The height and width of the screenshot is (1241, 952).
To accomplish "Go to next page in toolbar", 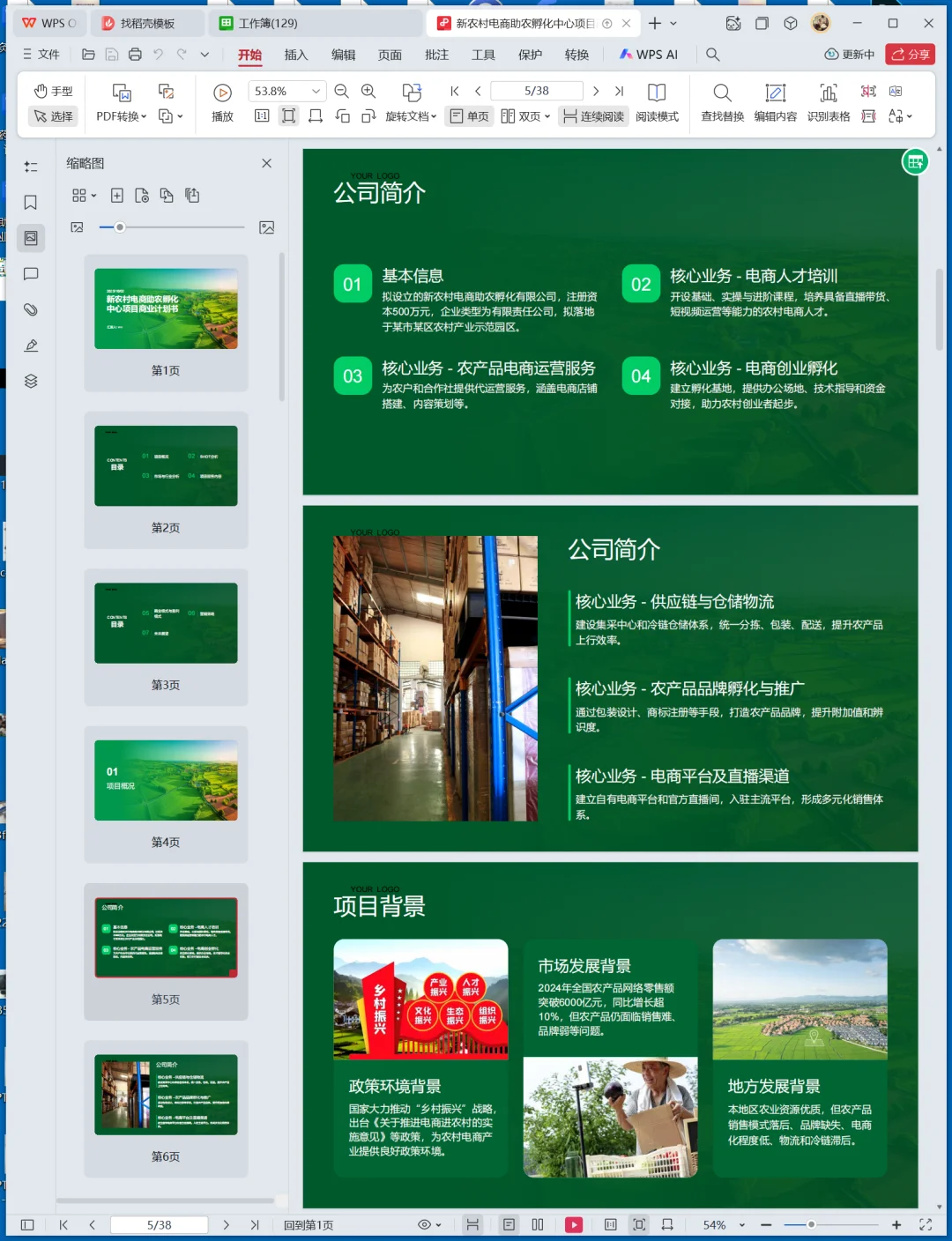I will point(596,91).
